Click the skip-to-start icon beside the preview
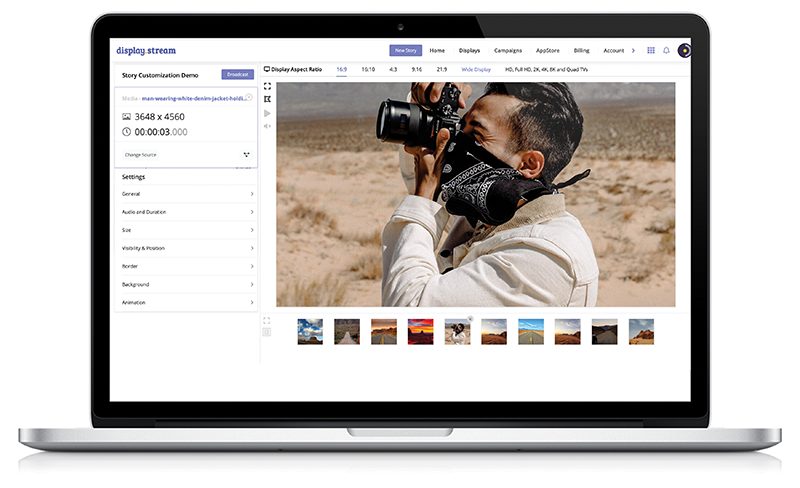 [x=267, y=99]
